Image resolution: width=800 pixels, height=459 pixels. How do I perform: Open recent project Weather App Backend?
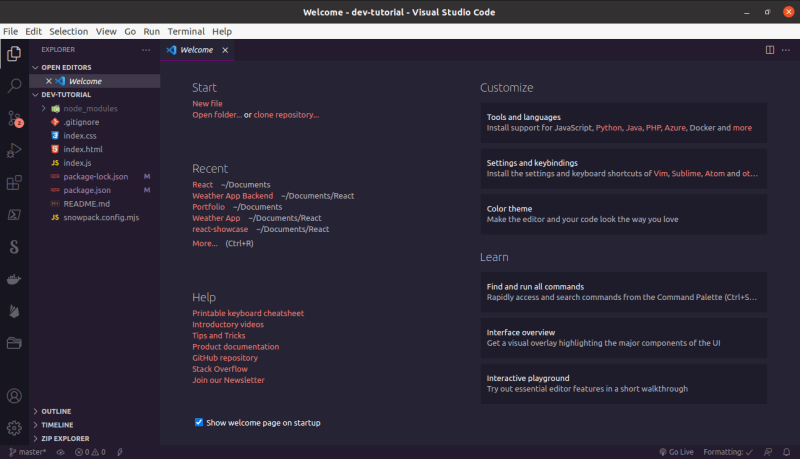[x=233, y=196]
